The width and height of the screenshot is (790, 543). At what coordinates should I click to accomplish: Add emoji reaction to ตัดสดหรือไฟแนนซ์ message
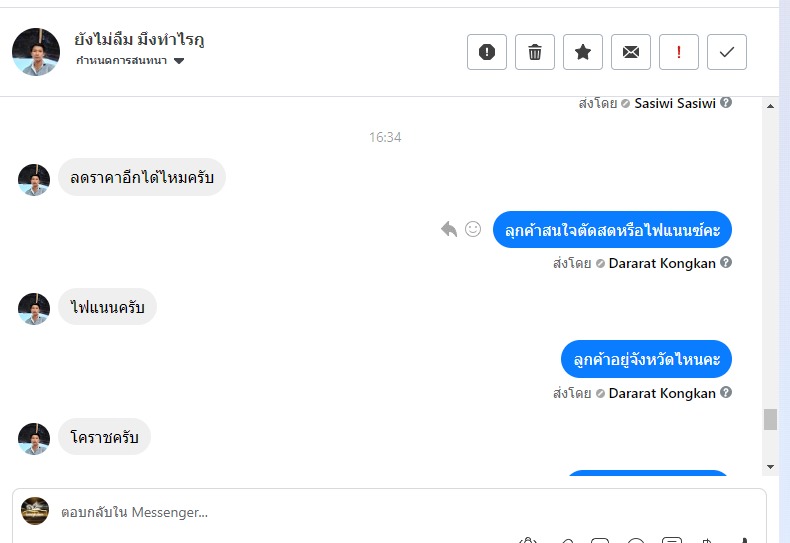(x=473, y=229)
